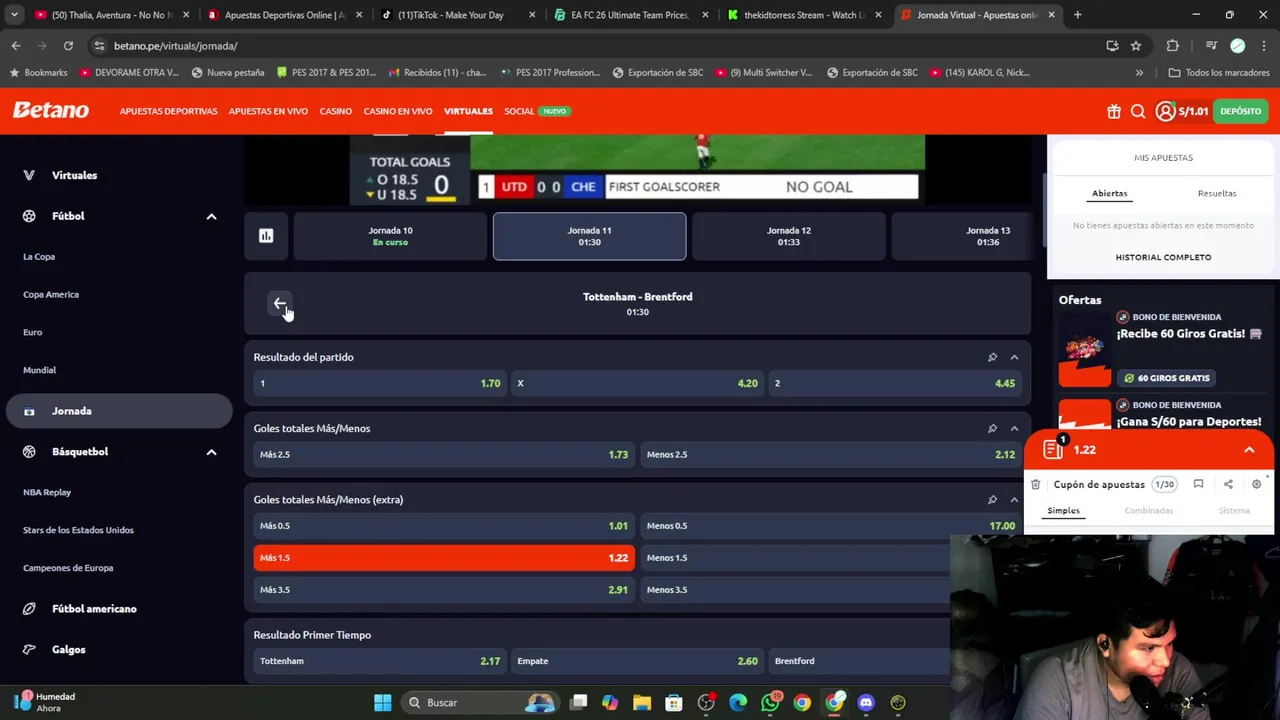Reload the browser page
Image resolution: width=1280 pixels, height=720 pixels.
(68, 46)
